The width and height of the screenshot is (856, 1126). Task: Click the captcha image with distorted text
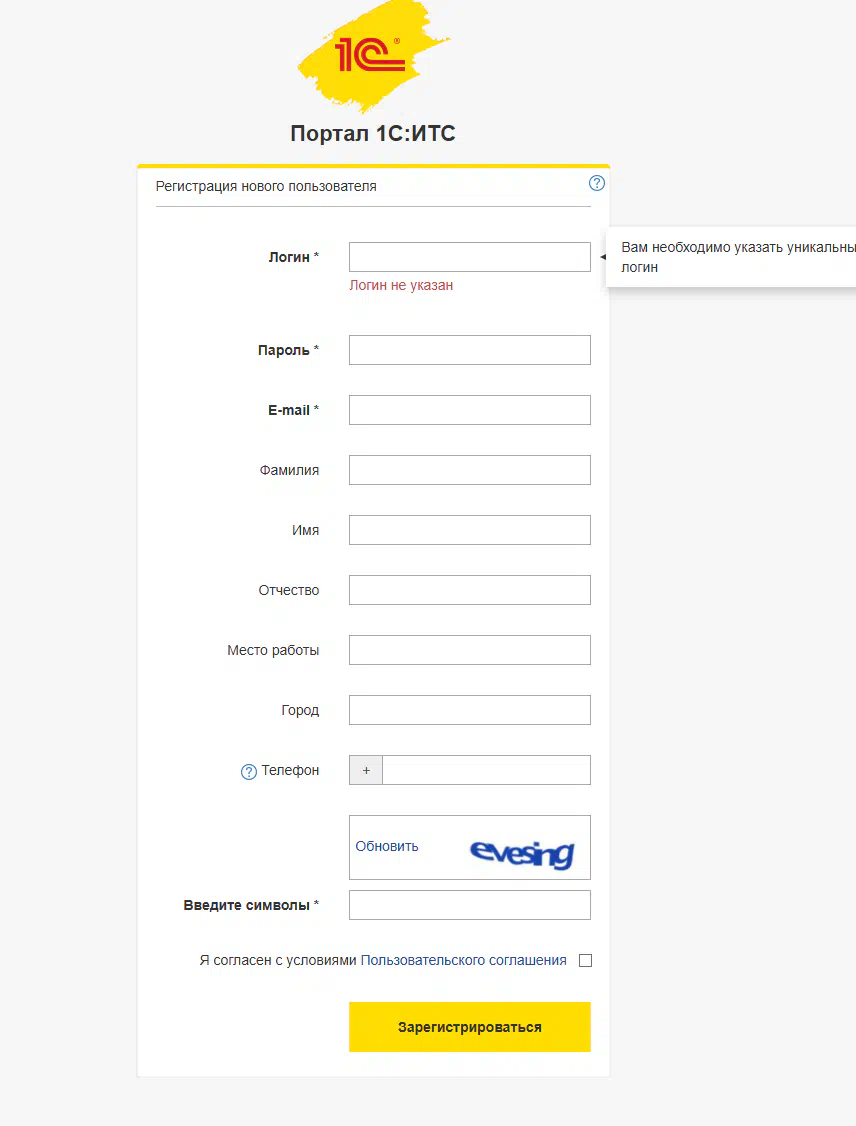[x=522, y=853]
